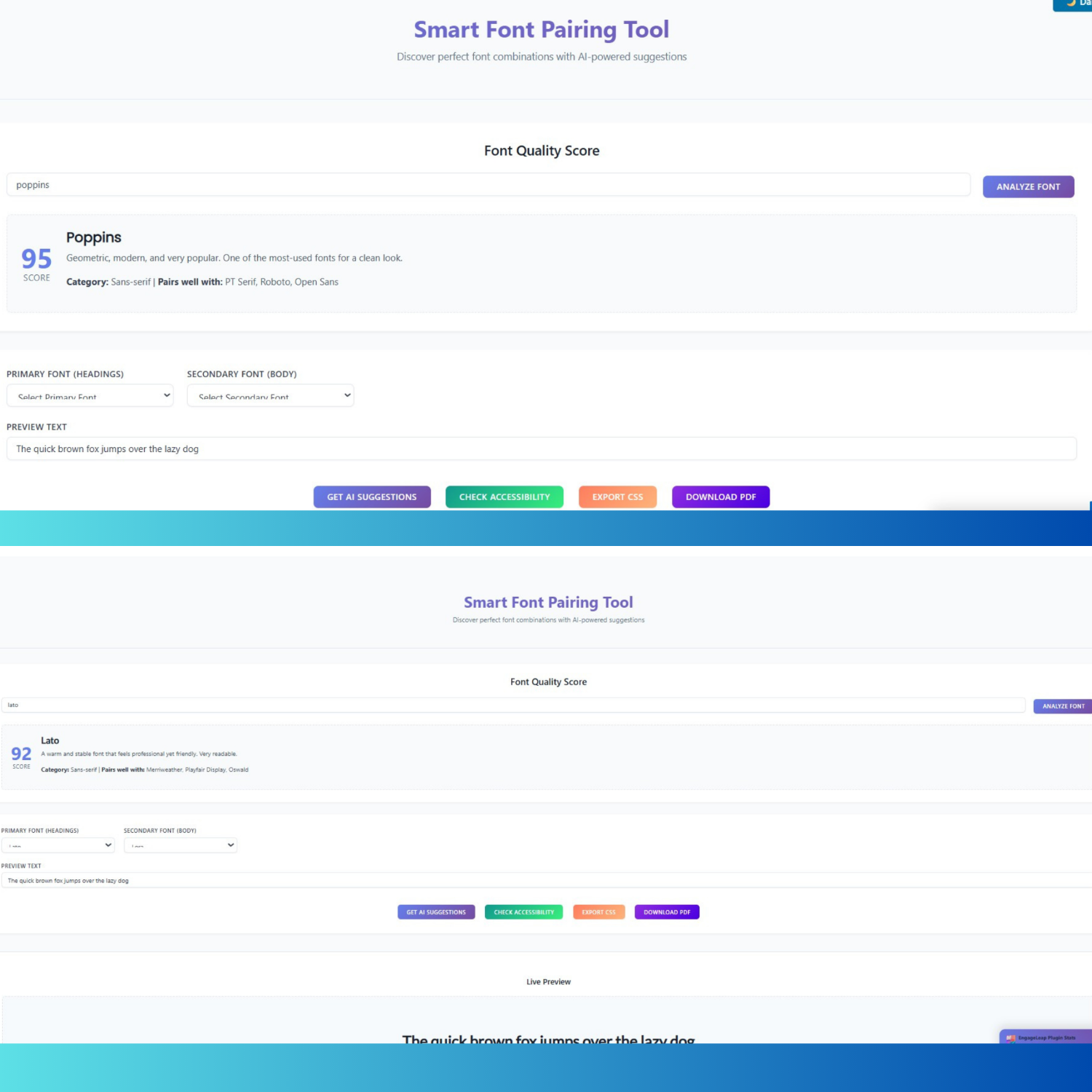Click the smaller Download PDF button
Image resolution: width=1092 pixels, height=1092 pixels.
(x=666, y=912)
